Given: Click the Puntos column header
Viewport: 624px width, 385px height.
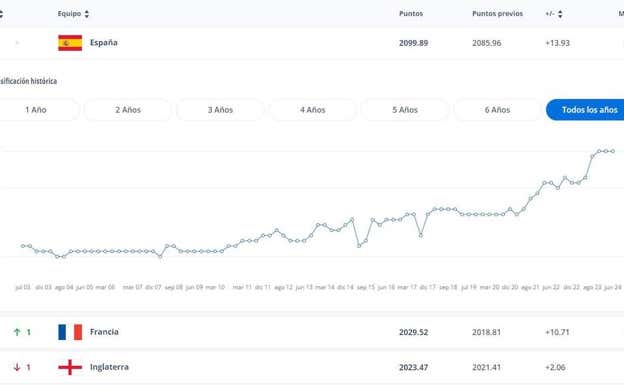Looking at the screenshot, I should click(x=411, y=14).
